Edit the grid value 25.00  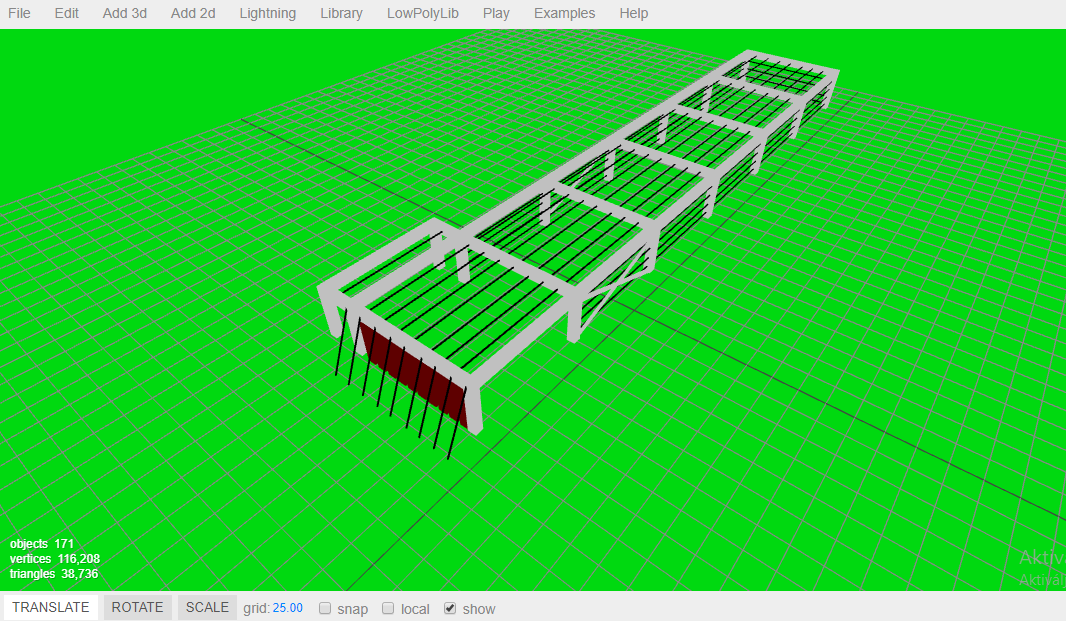[x=288, y=608]
